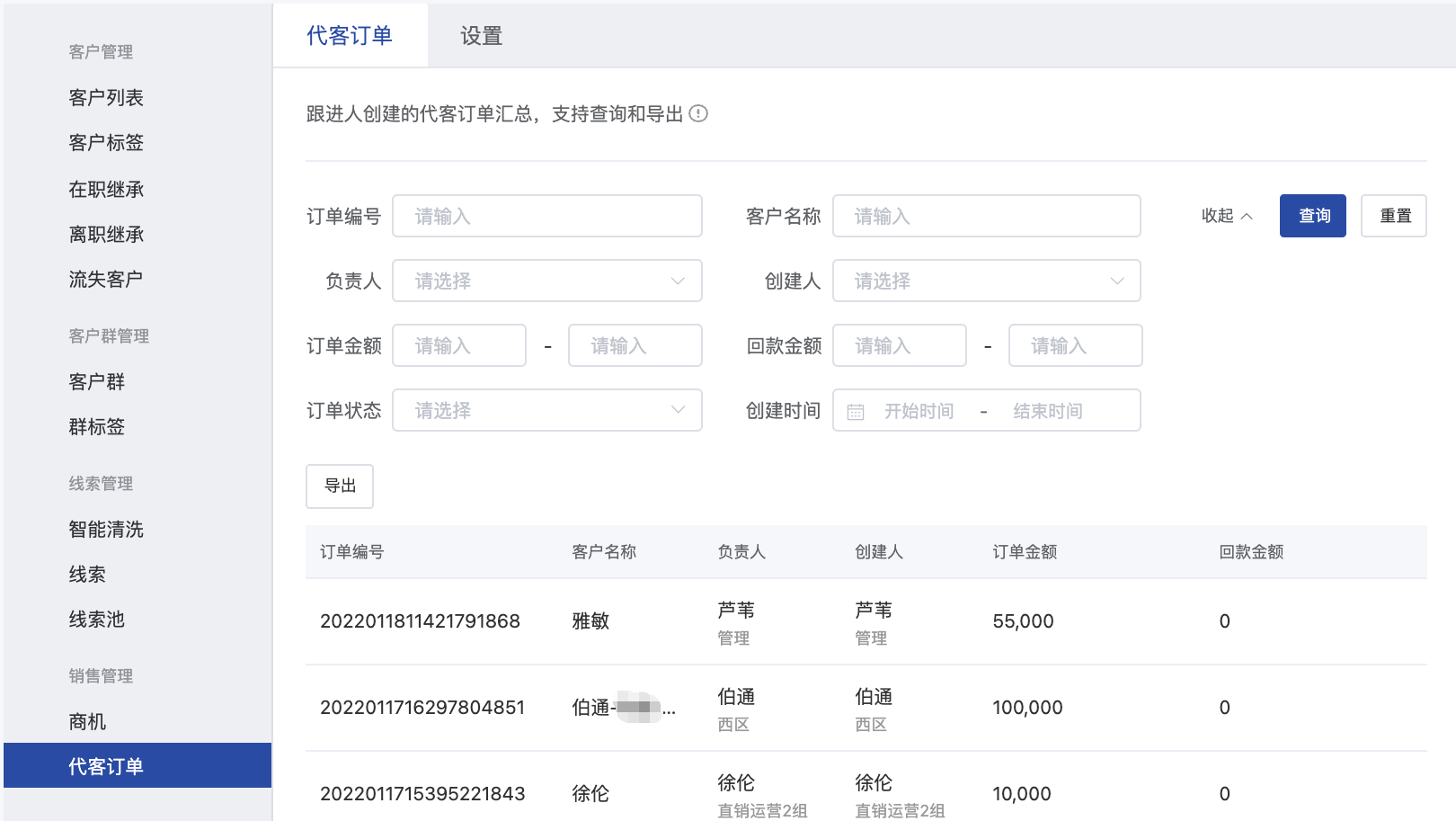Go to 离职继承 in the sidebar
Viewport: 1456px width, 821px height.
(x=106, y=234)
